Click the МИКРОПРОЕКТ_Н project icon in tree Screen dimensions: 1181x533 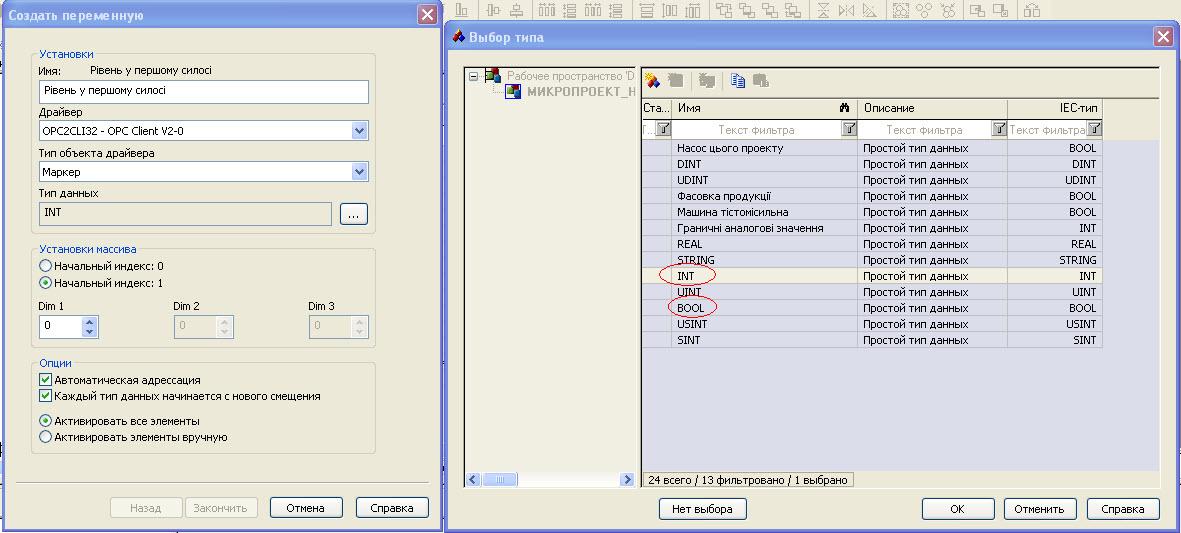coord(513,92)
